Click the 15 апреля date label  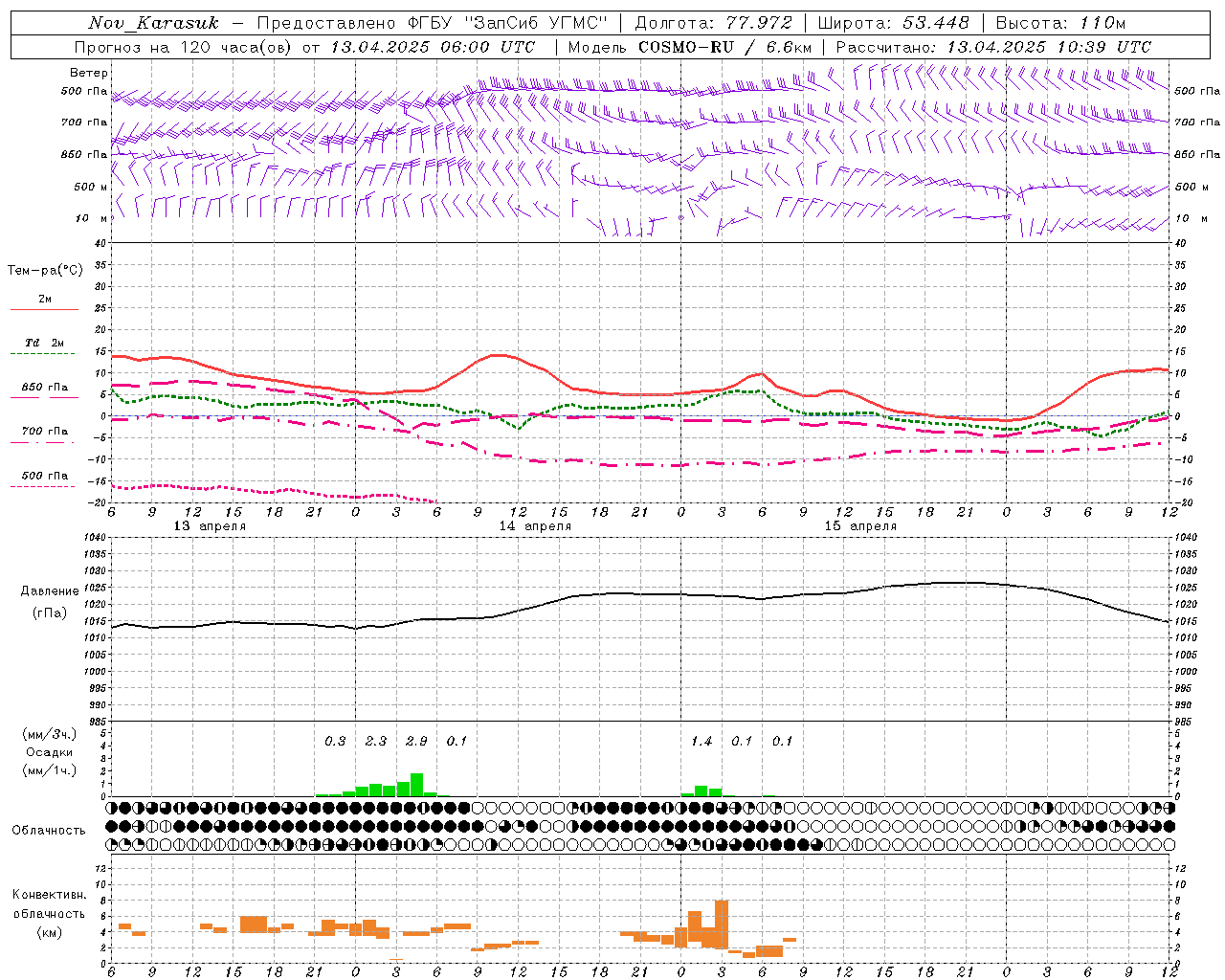[860, 526]
